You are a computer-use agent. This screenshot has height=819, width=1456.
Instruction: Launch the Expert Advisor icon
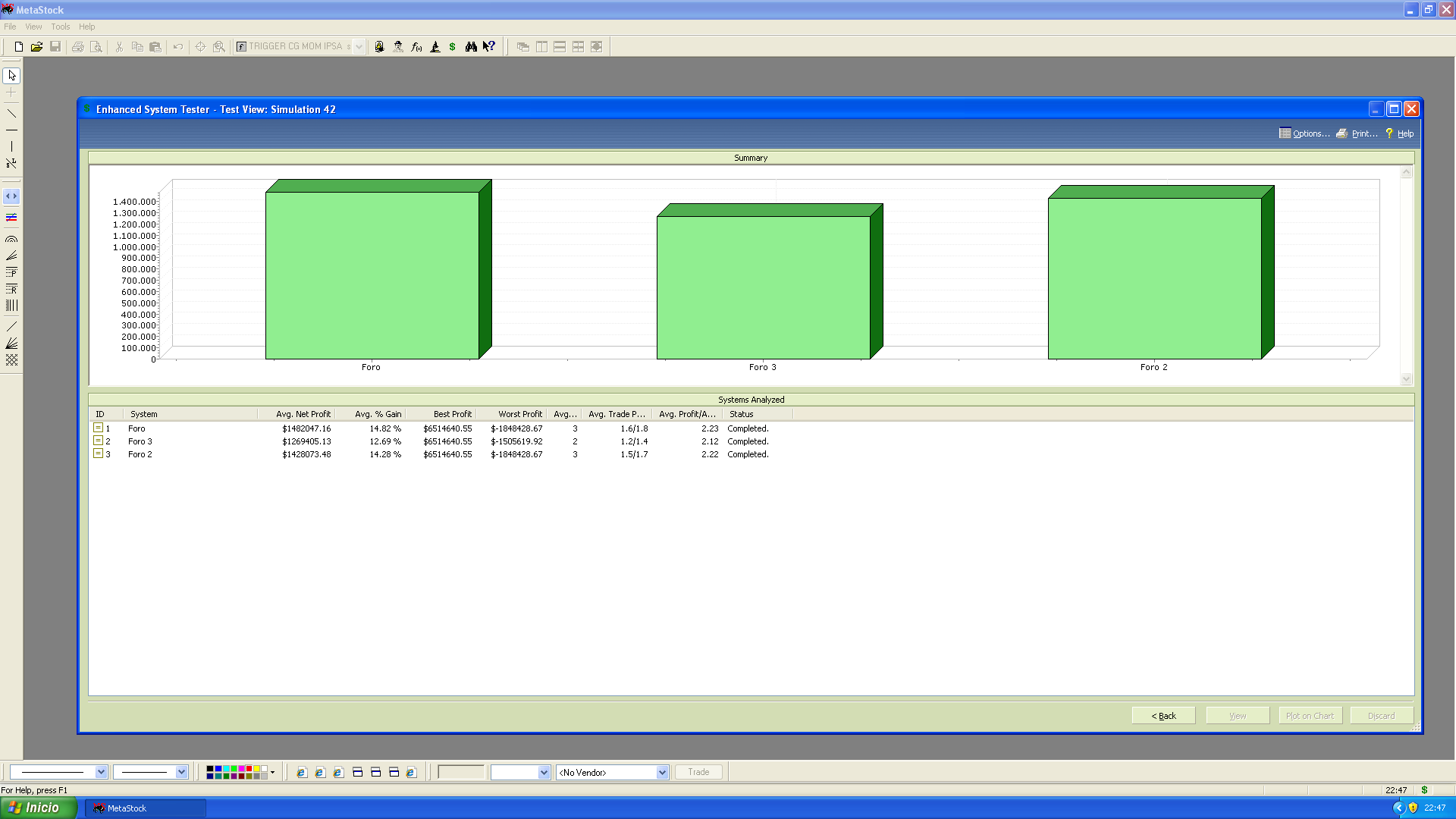398,46
